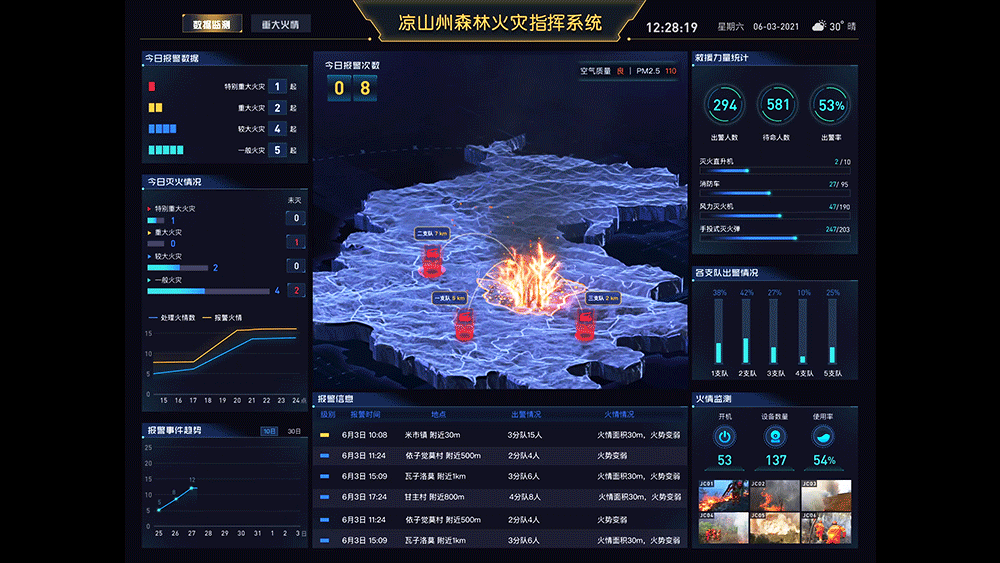This screenshot has width=1000, height=563.
Task: Click the 风力灭火机 47/190 progress bar
Action: (775, 216)
